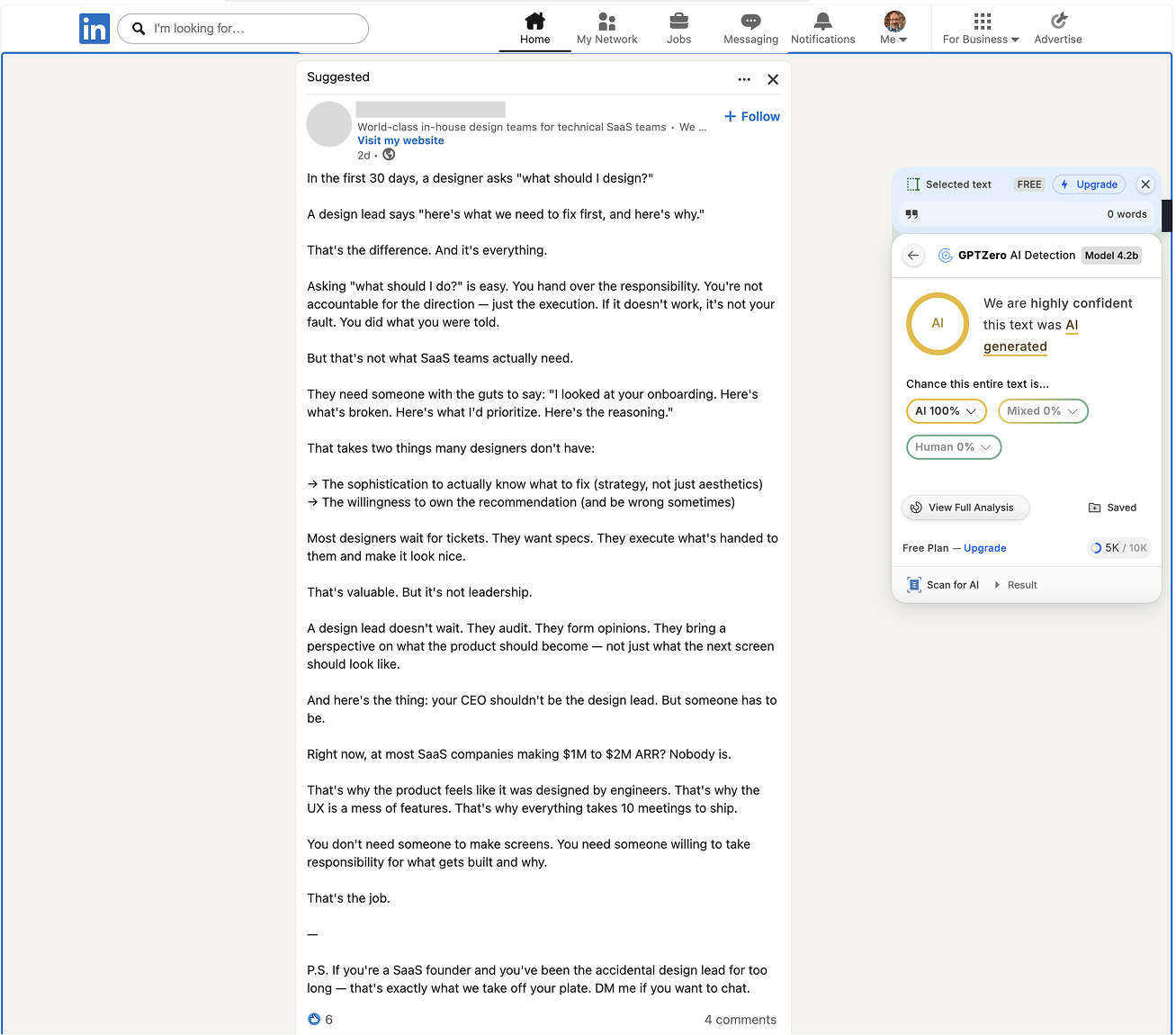Click the like reaction count icon
Image resolution: width=1176 pixels, height=1035 pixels.
pos(314,1020)
